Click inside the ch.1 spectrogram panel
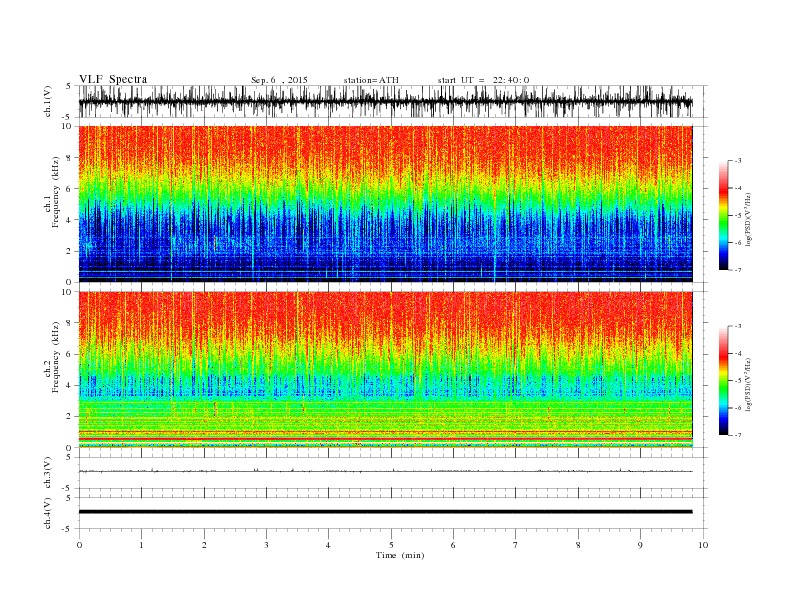This screenshot has height=612, width=792. click(385, 203)
